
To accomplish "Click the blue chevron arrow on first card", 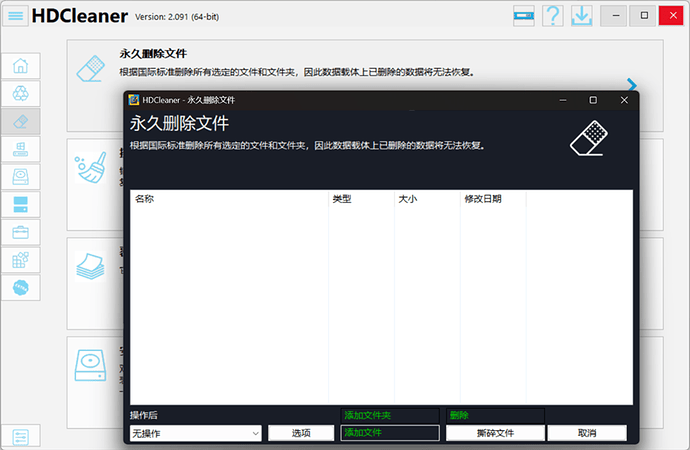I will coord(632,84).
